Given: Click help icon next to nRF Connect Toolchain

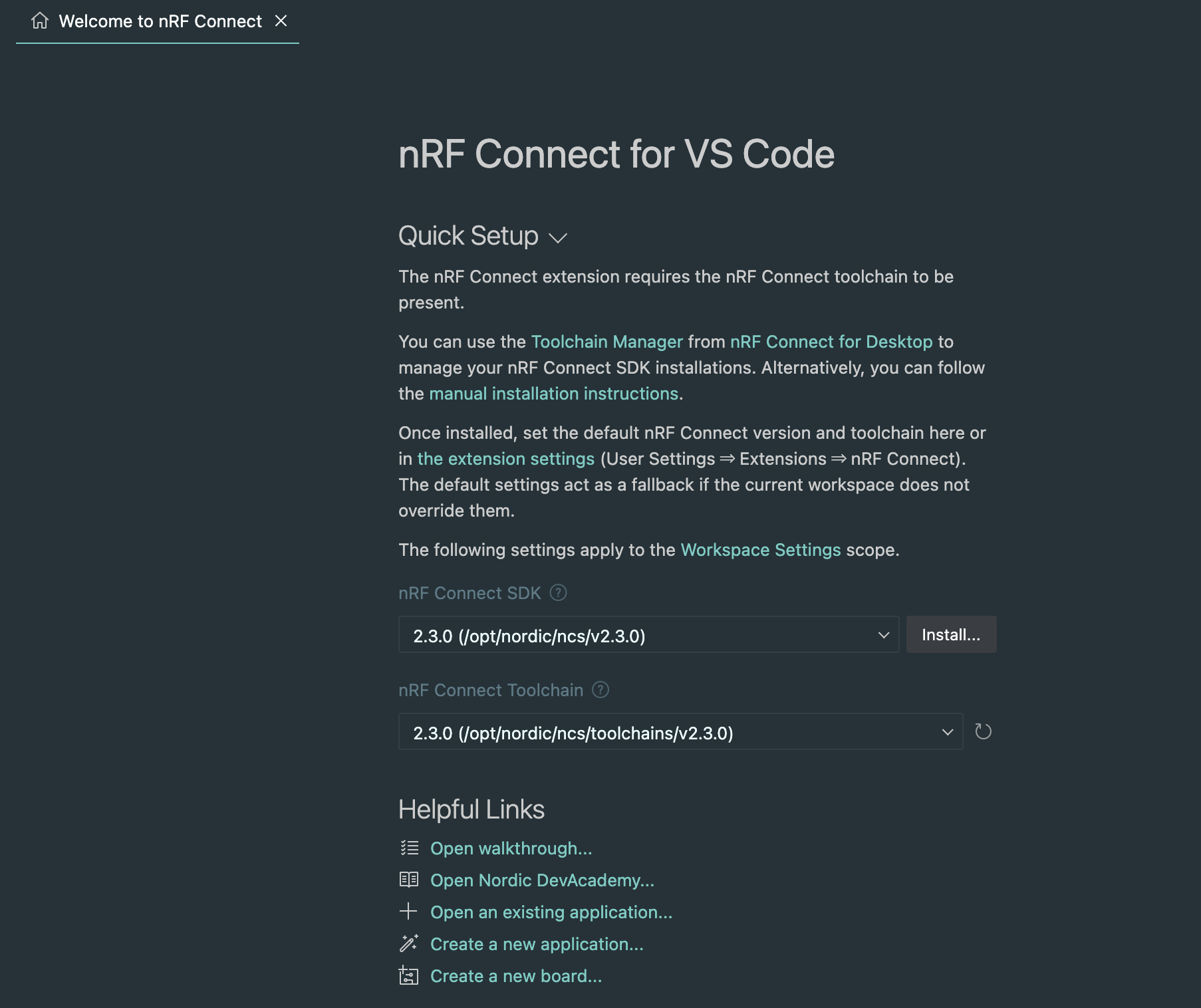Looking at the screenshot, I should [600, 690].
